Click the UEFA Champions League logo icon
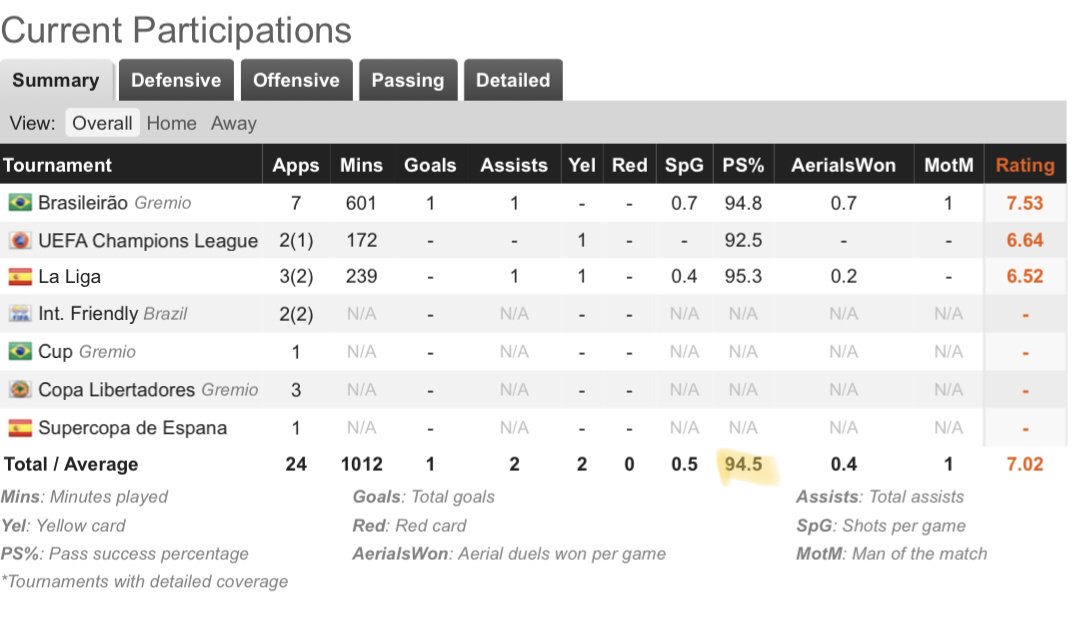 coord(20,241)
